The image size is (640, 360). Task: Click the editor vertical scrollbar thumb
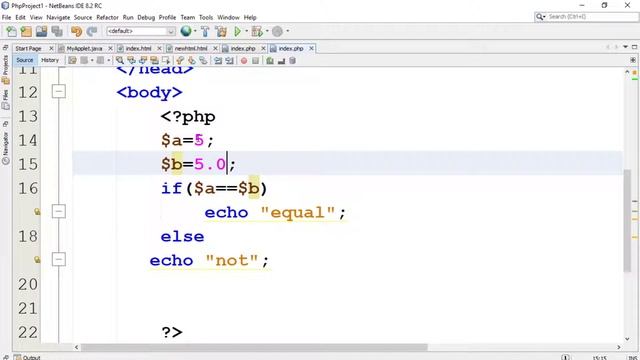point(627,221)
